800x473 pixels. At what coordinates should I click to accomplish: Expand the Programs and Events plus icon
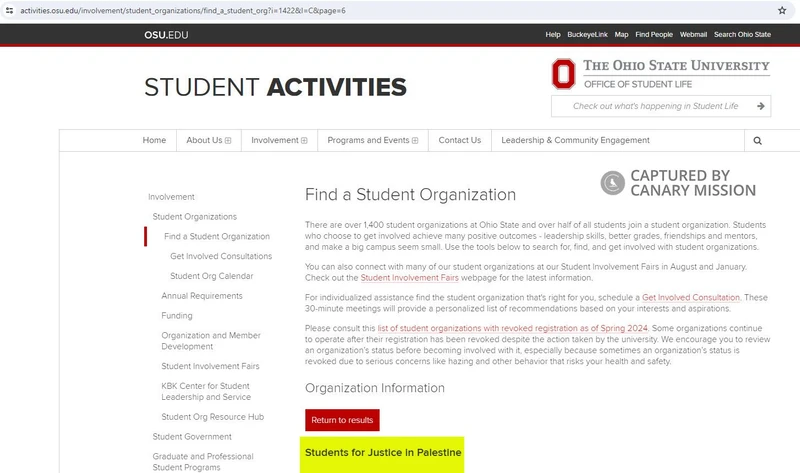pyautogui.click(x=415, y=140)
